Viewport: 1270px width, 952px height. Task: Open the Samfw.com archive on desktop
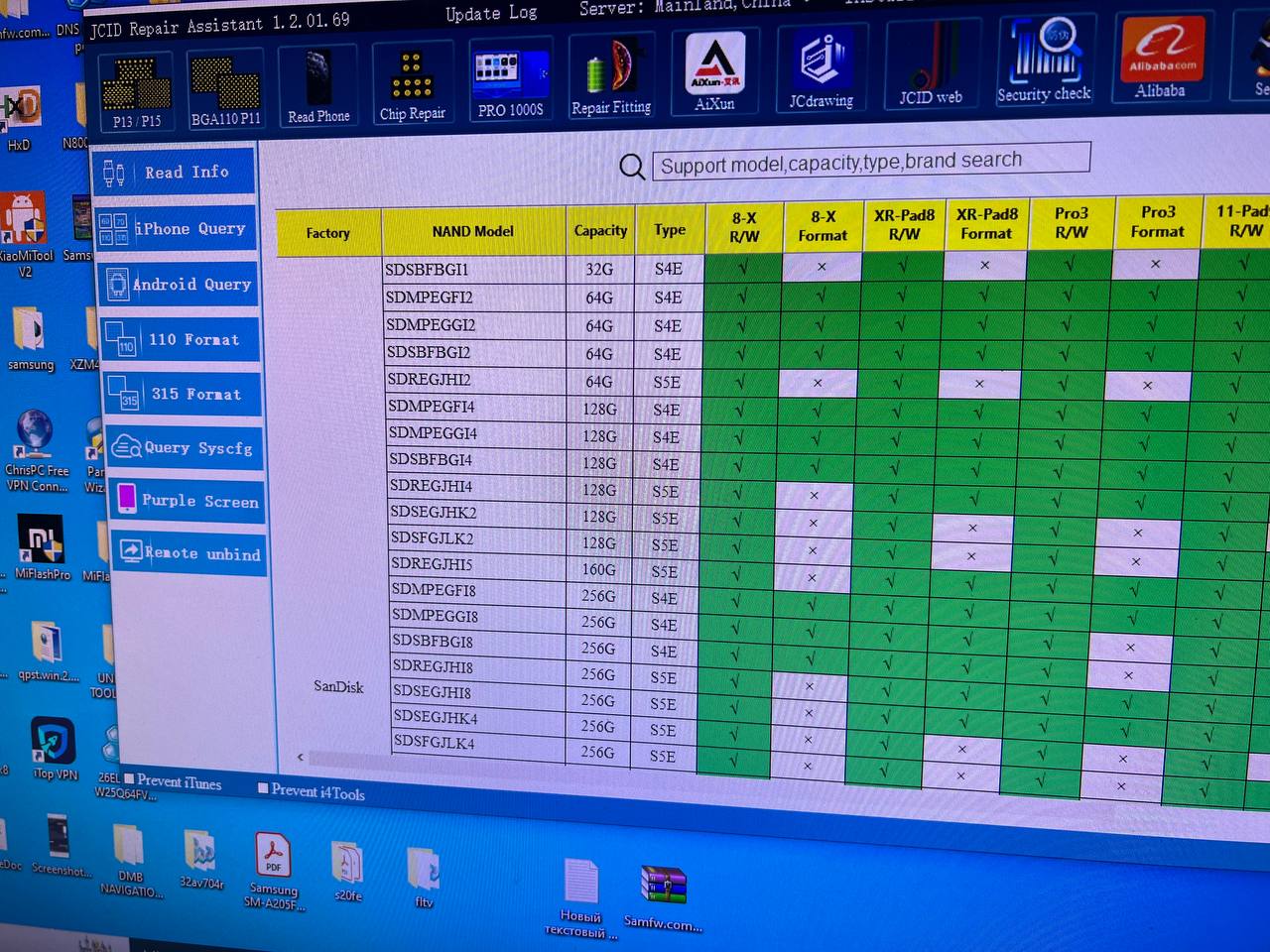click(664, 898)
